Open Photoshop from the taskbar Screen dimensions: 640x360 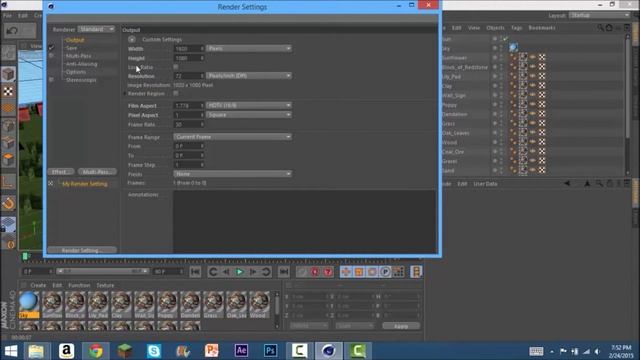pos(270,351)
